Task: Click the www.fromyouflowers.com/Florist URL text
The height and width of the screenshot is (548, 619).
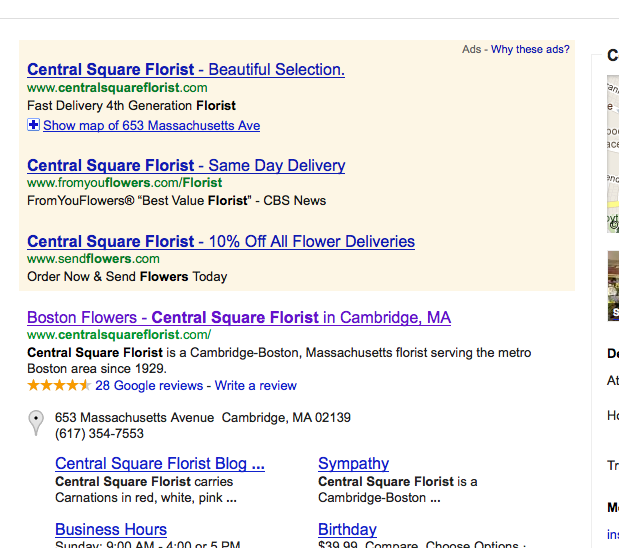Action: (125, 183)
